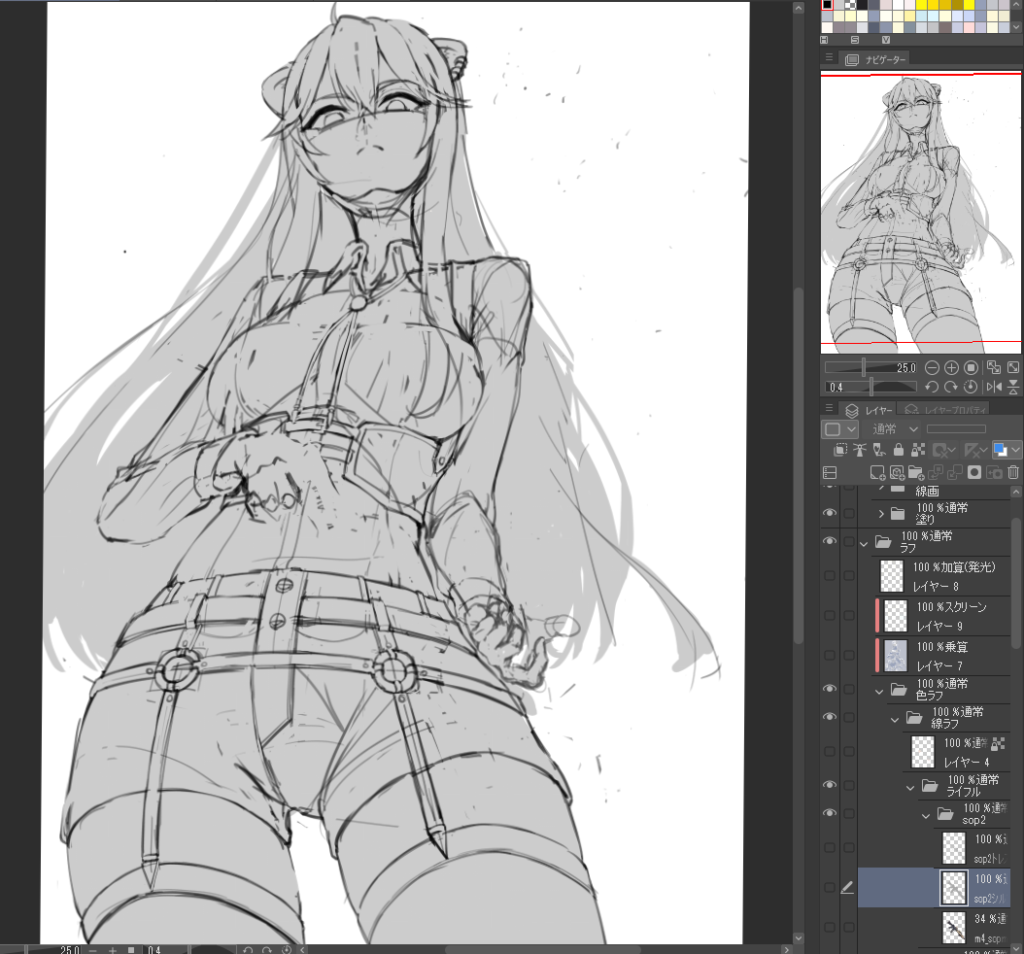This screenshot has height=954, width=1024.
Task: Click the set as reference layer lighthouse icon
Action: point(859,450)
